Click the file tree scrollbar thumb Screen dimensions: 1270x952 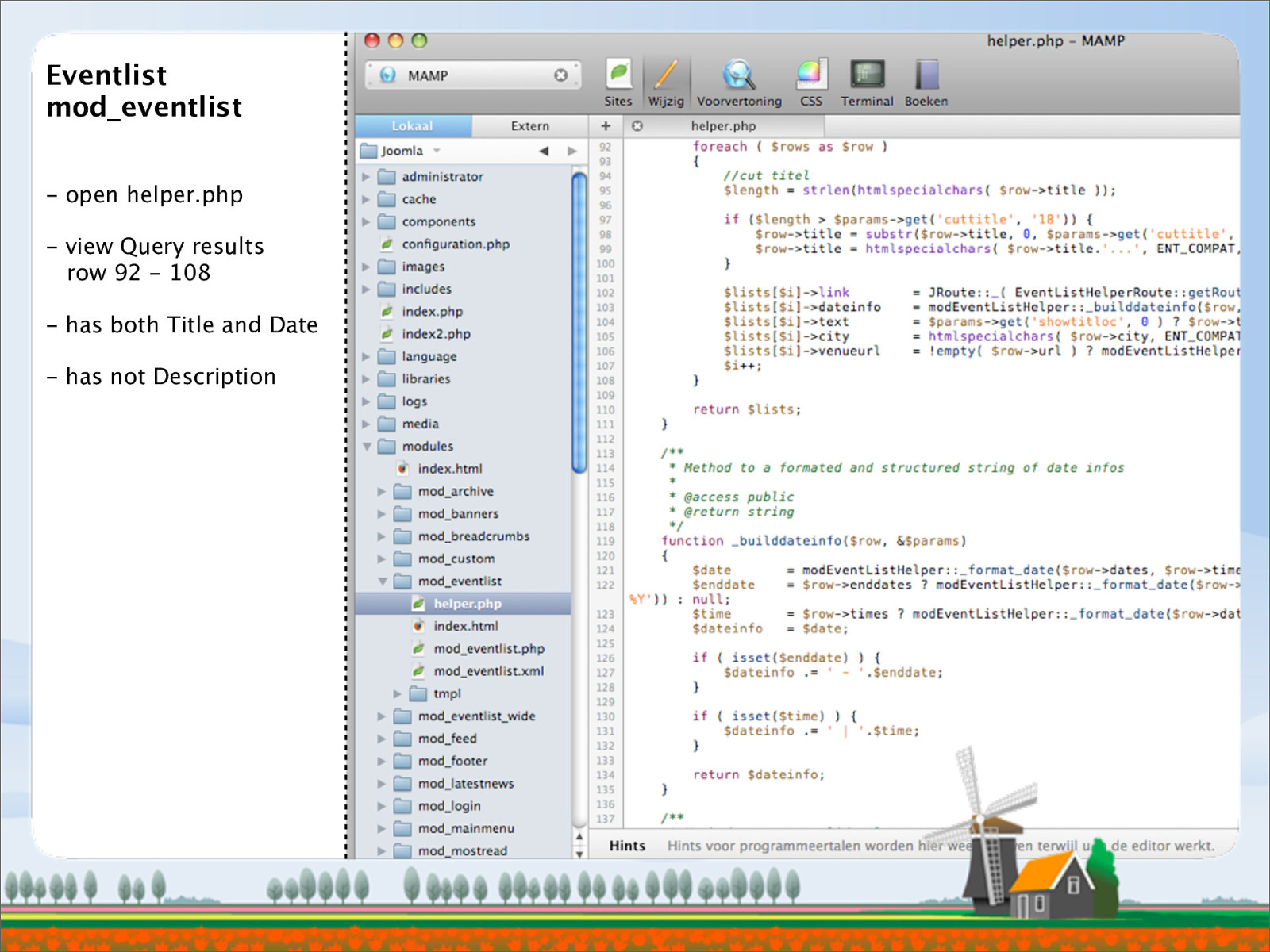(x=579, y=322)
